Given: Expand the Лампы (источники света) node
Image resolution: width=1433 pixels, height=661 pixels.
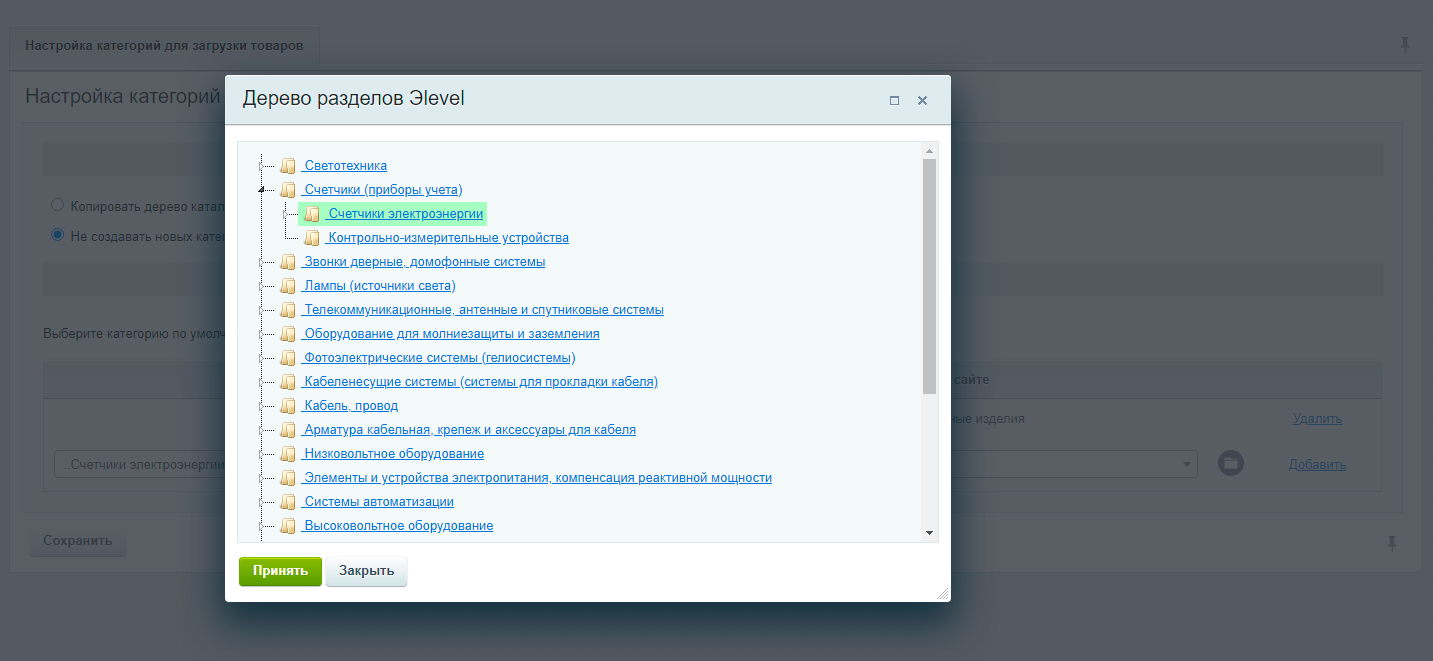Looking at the screenshot, I should click(261, 286).
